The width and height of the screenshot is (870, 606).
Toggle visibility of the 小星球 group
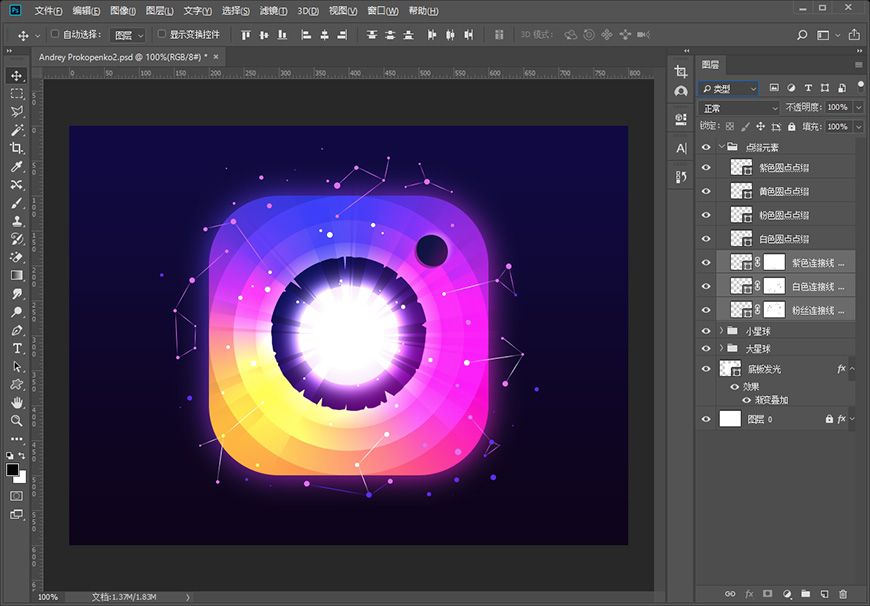[x=706, y=331]
